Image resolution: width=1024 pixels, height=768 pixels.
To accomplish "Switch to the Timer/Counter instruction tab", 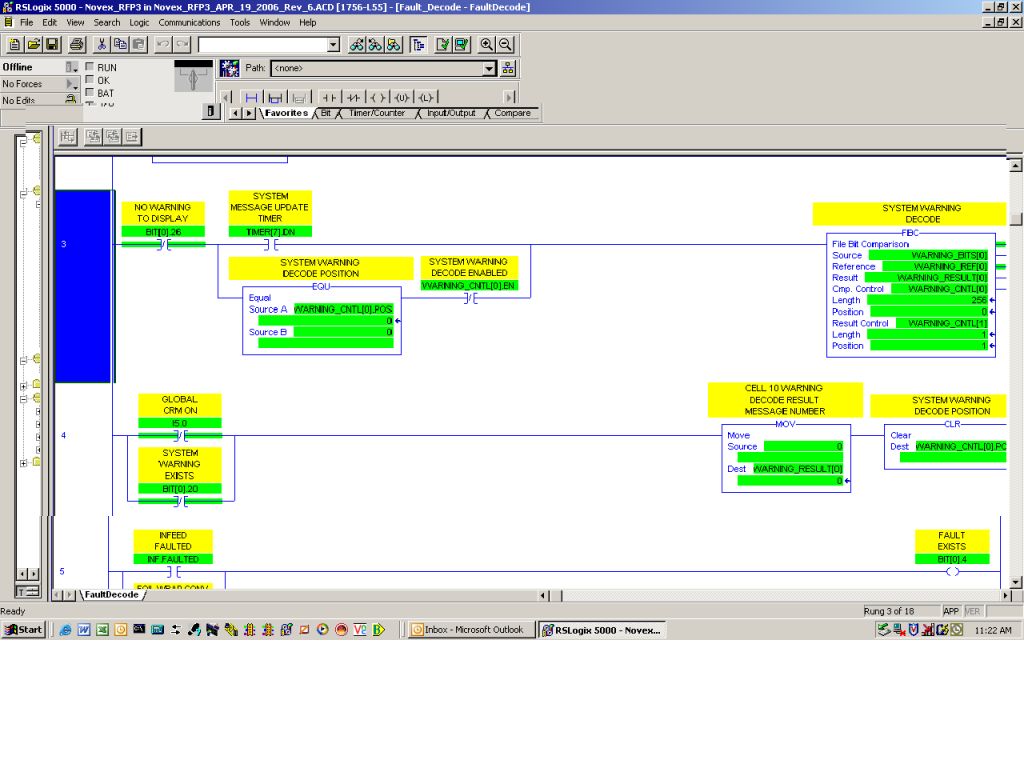I will 377,113.
